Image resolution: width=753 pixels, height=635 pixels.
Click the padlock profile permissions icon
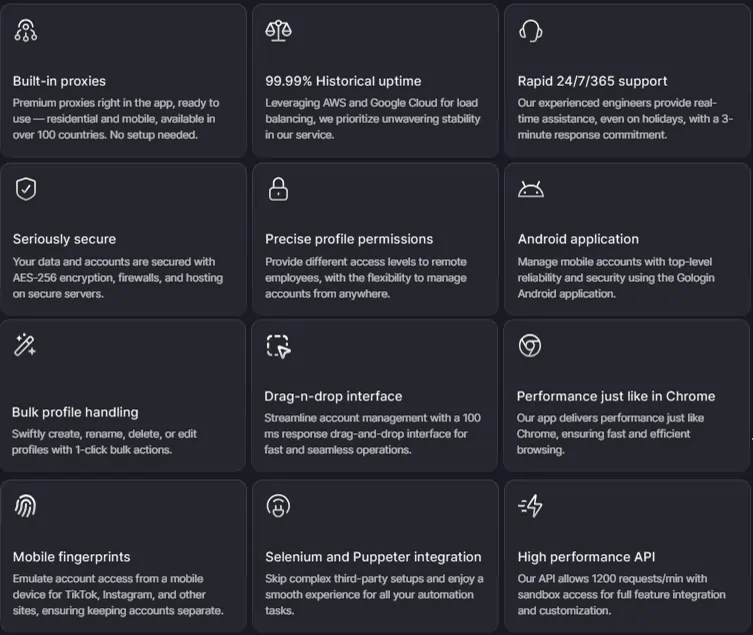[278, 189]
